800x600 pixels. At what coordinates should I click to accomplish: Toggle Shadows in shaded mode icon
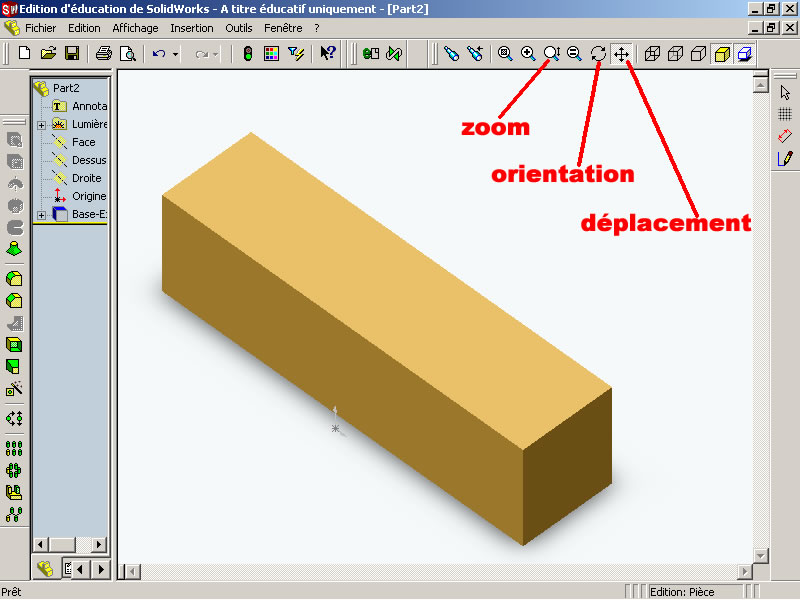(x=745, y=54)
